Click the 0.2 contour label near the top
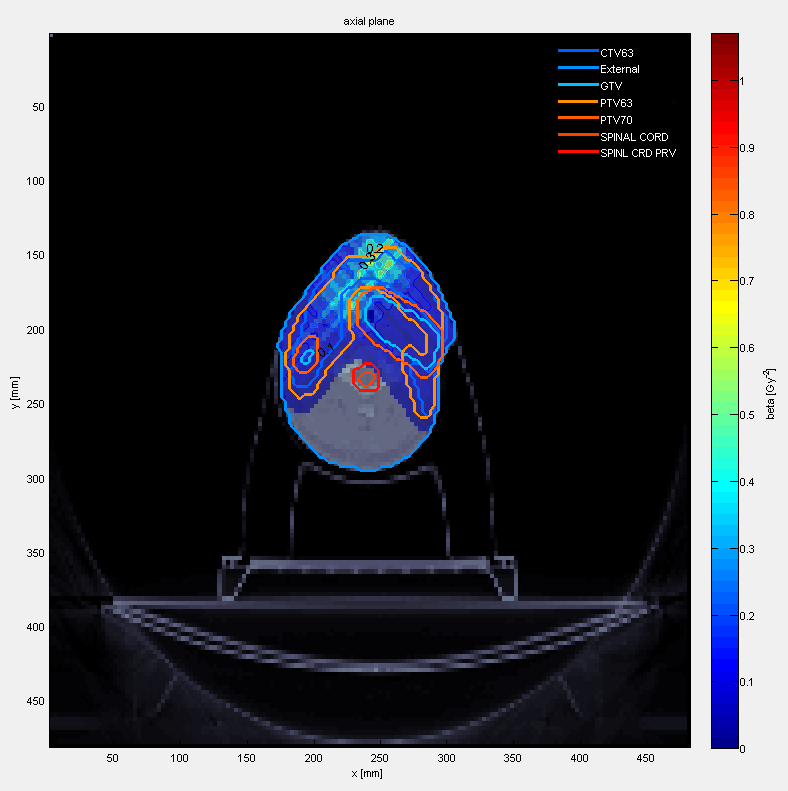The image size is (788, 791). 374,248
